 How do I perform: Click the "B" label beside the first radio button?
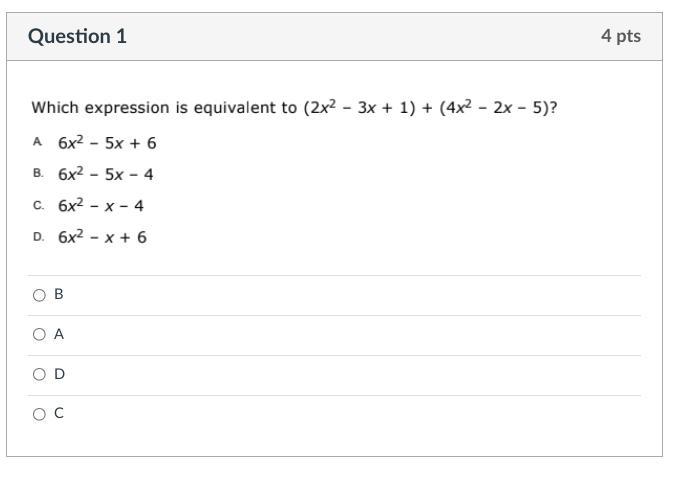pos(59,295)
